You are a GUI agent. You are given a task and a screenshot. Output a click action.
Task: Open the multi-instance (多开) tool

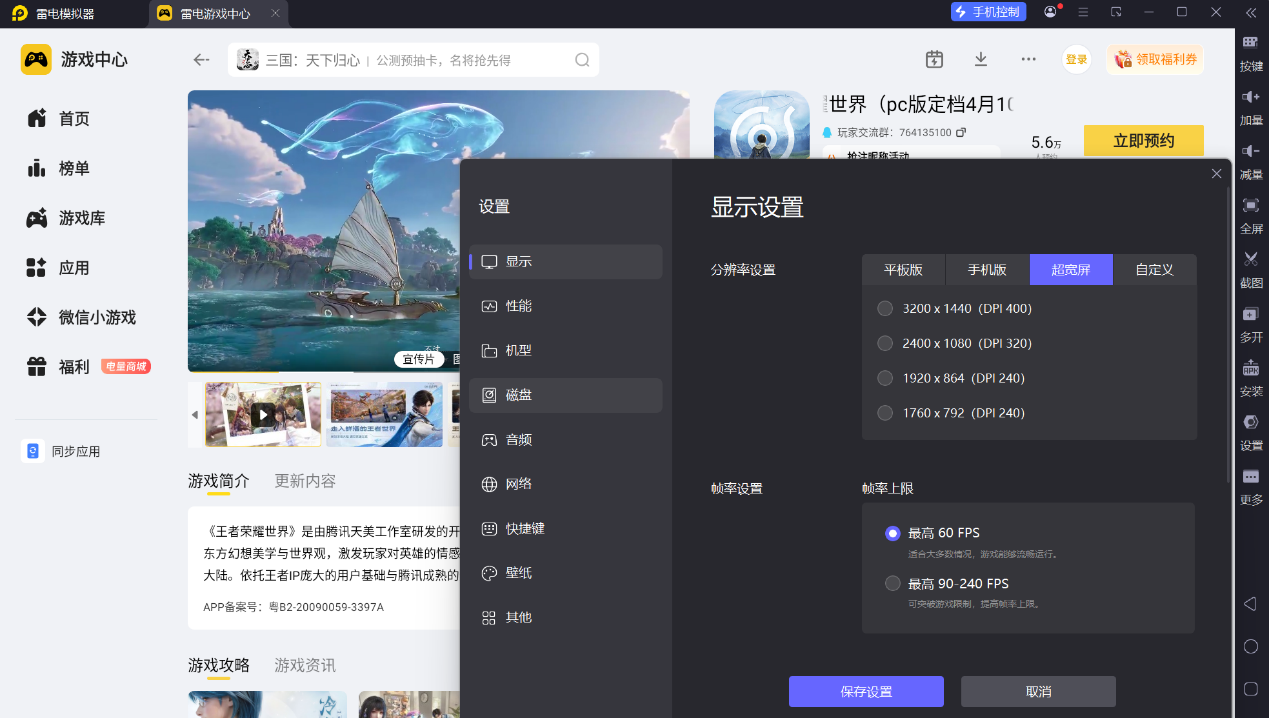point(1250,314)
